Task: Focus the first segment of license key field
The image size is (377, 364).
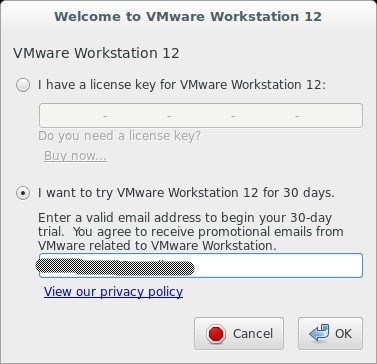Action: point(72,116)
